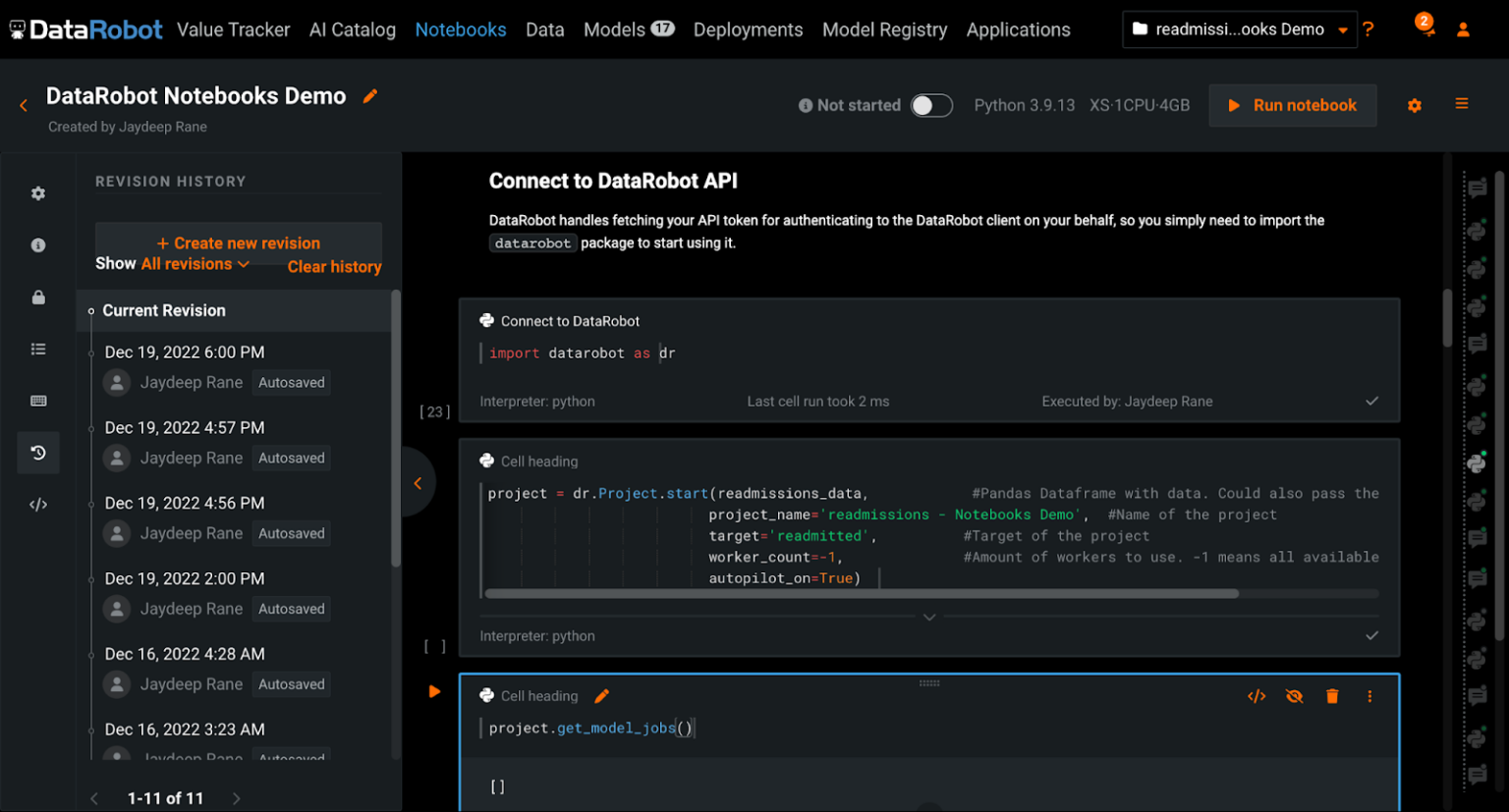Expand the Show All revisions filter
This screenshot has height=812, width=1509.
[x=185, y=263]
